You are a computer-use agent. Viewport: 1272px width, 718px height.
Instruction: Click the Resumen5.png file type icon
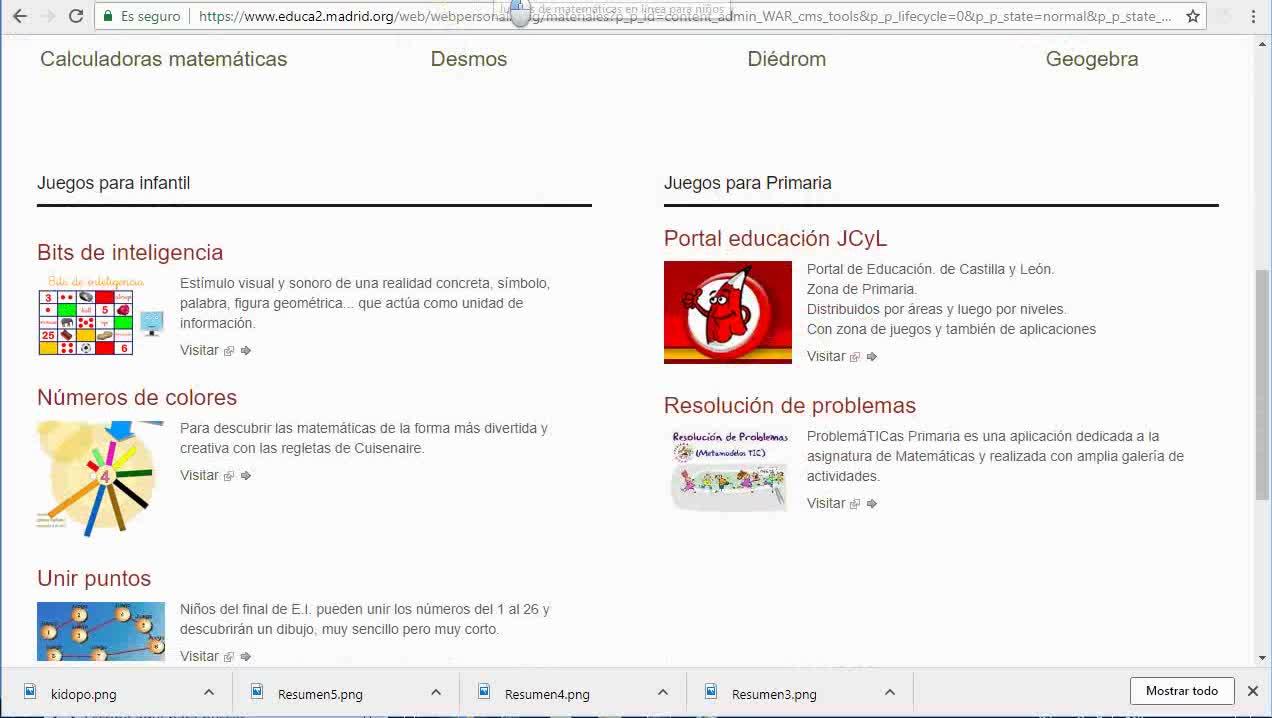(257, 691)
